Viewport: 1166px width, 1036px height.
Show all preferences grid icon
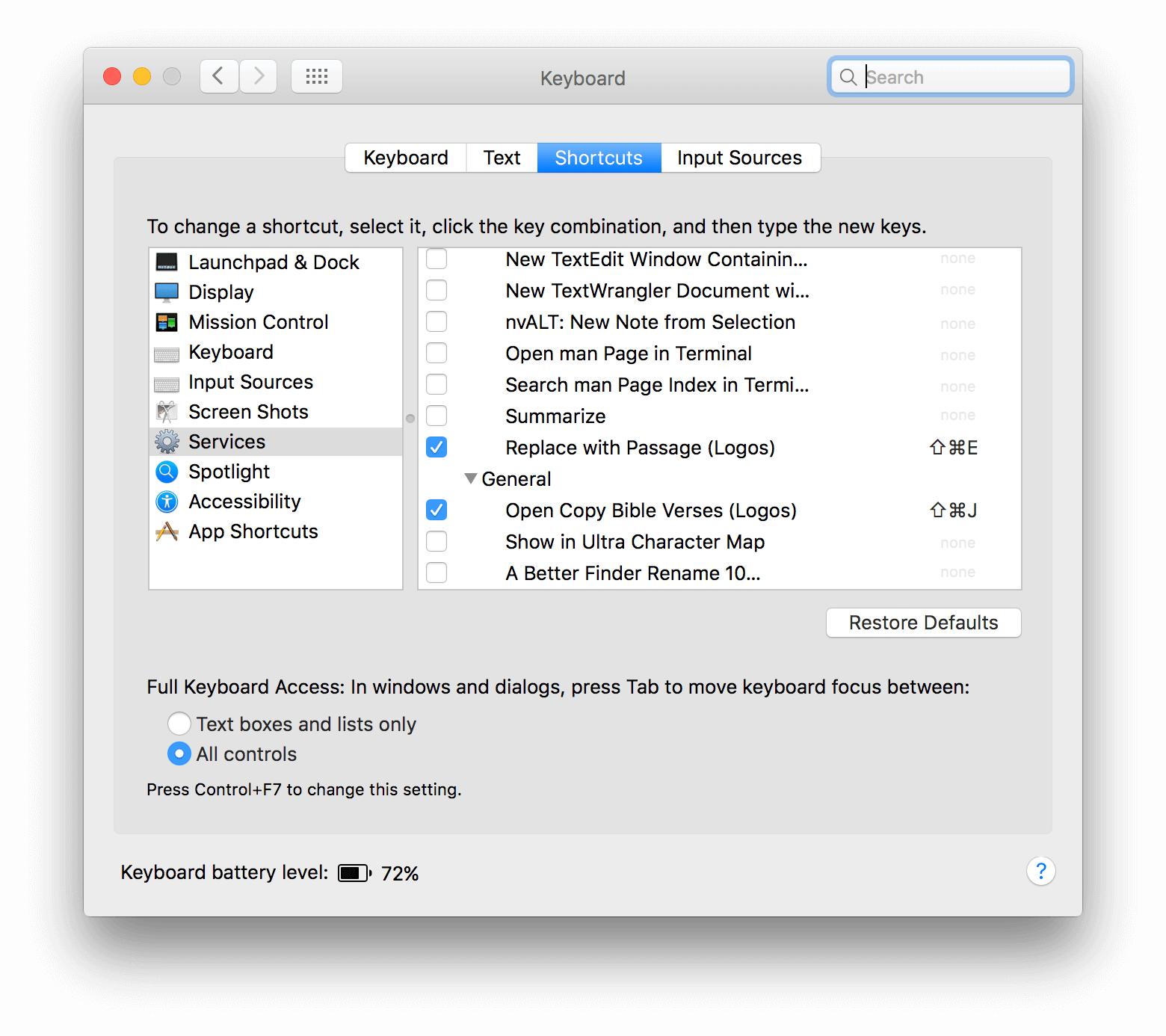317,76
